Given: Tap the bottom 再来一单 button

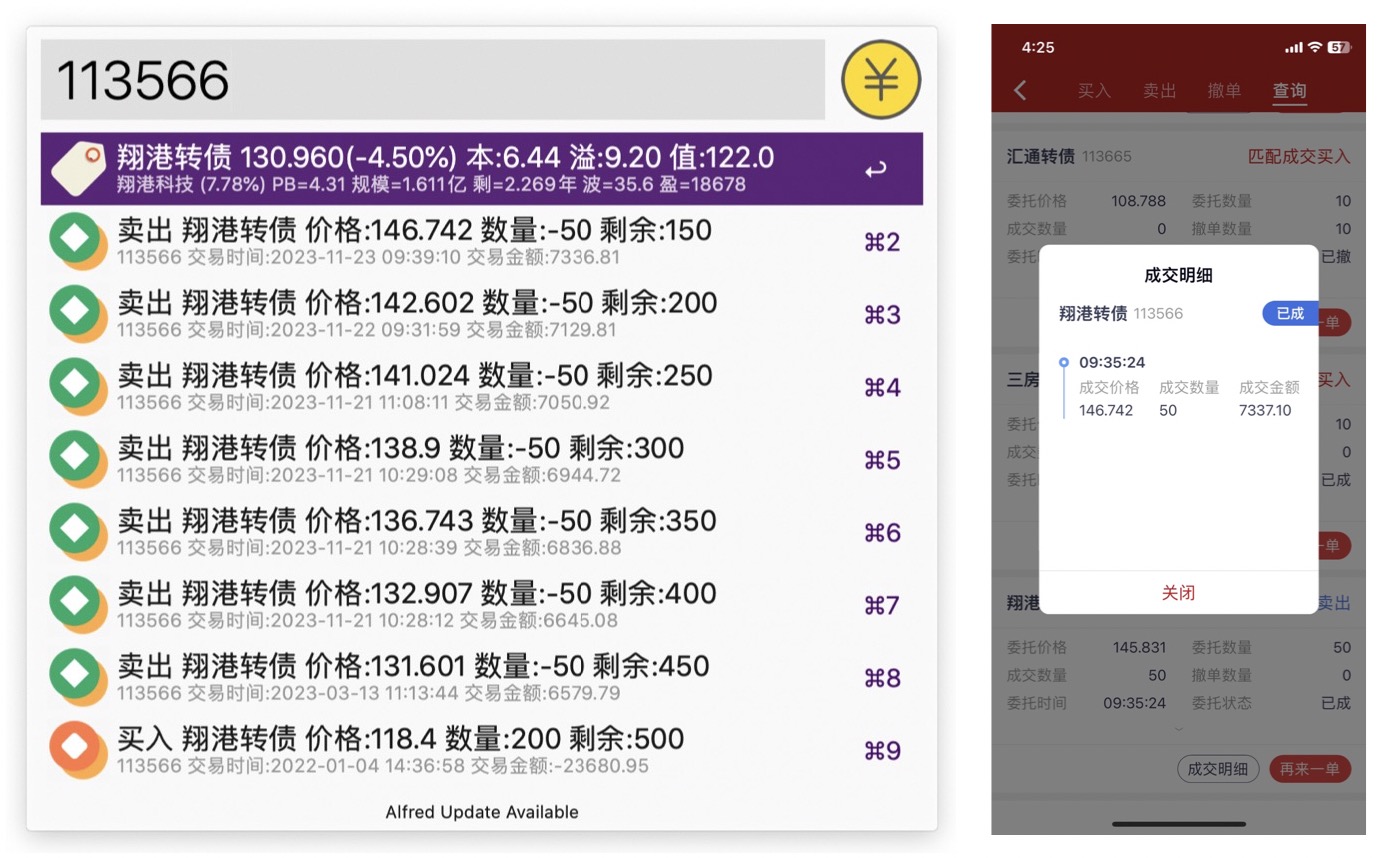Looking at the screenshot, I should 1310,769.
